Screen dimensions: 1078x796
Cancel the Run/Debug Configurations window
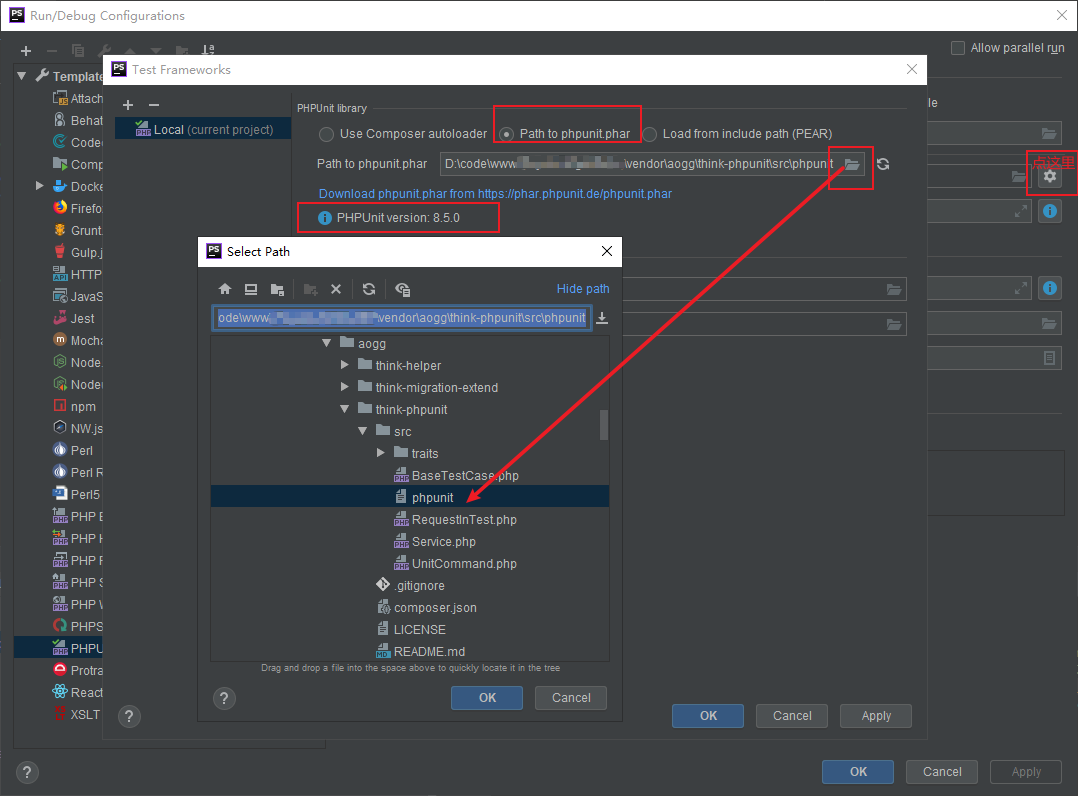click(942, 772)
